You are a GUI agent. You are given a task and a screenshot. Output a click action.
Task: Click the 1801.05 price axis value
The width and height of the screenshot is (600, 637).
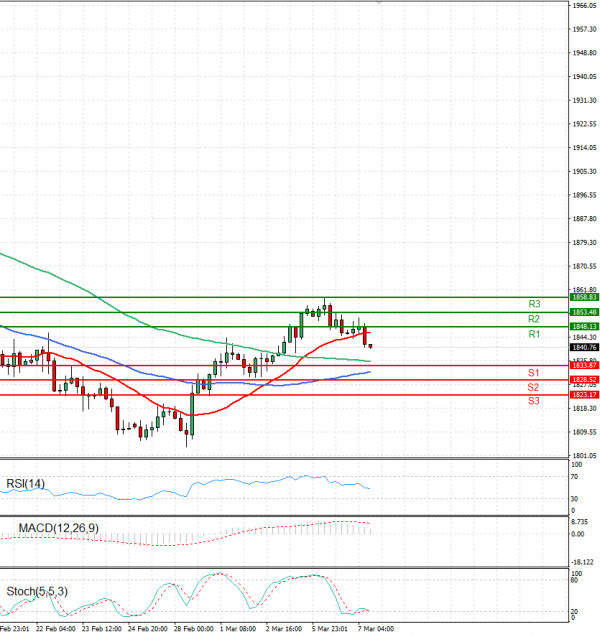coord(584,456)
